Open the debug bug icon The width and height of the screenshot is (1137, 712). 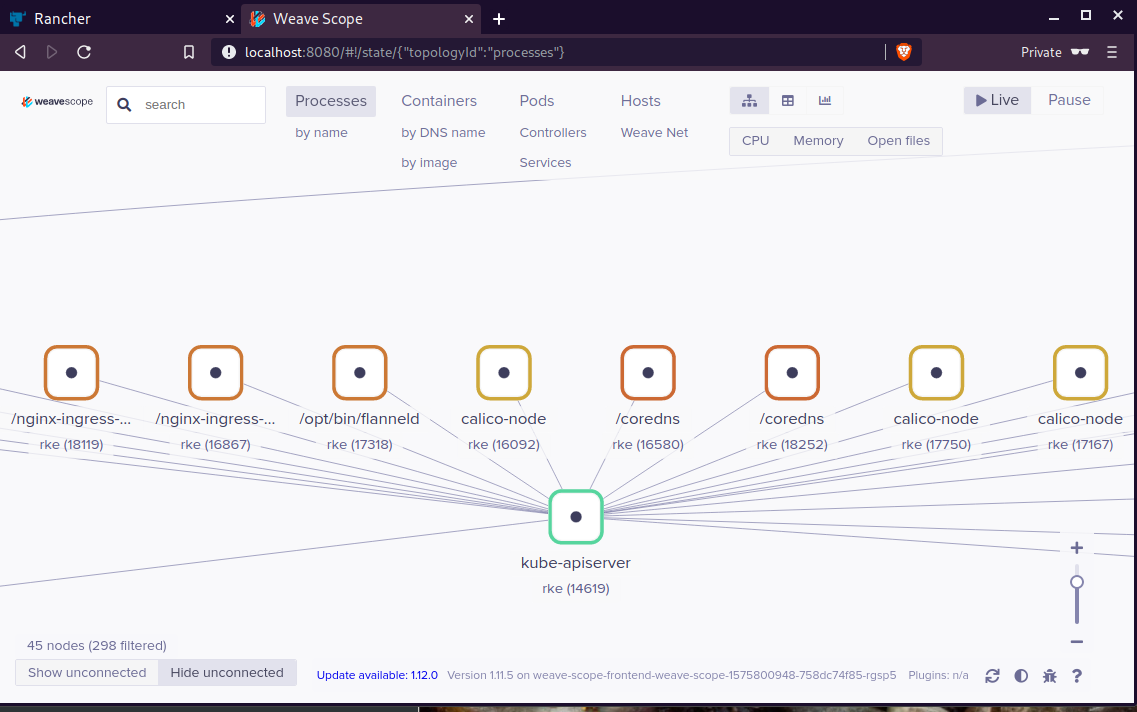coord(1049,676)
